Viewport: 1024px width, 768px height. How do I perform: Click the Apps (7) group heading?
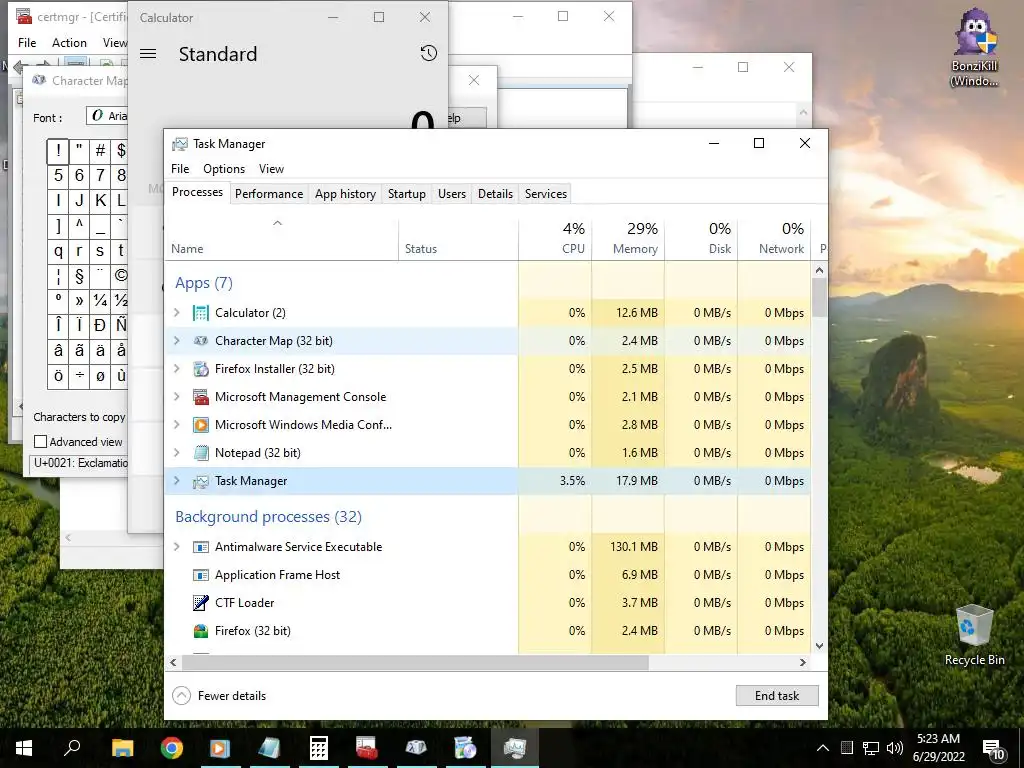(204, 283)
